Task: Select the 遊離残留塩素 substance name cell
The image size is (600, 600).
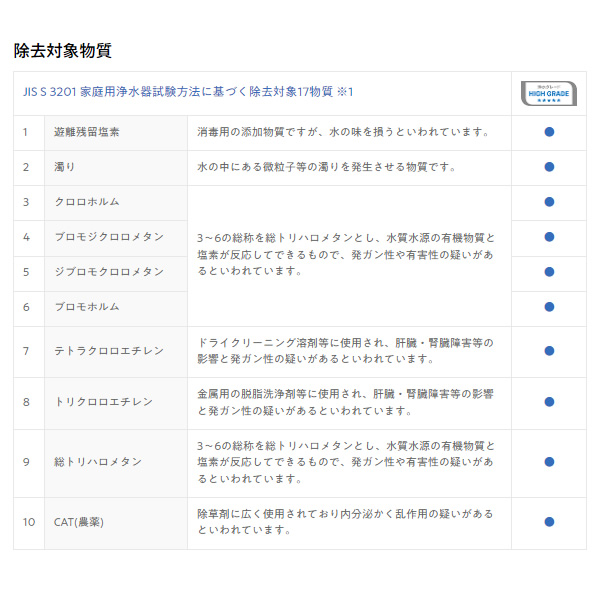Action: tap(87, 132)
